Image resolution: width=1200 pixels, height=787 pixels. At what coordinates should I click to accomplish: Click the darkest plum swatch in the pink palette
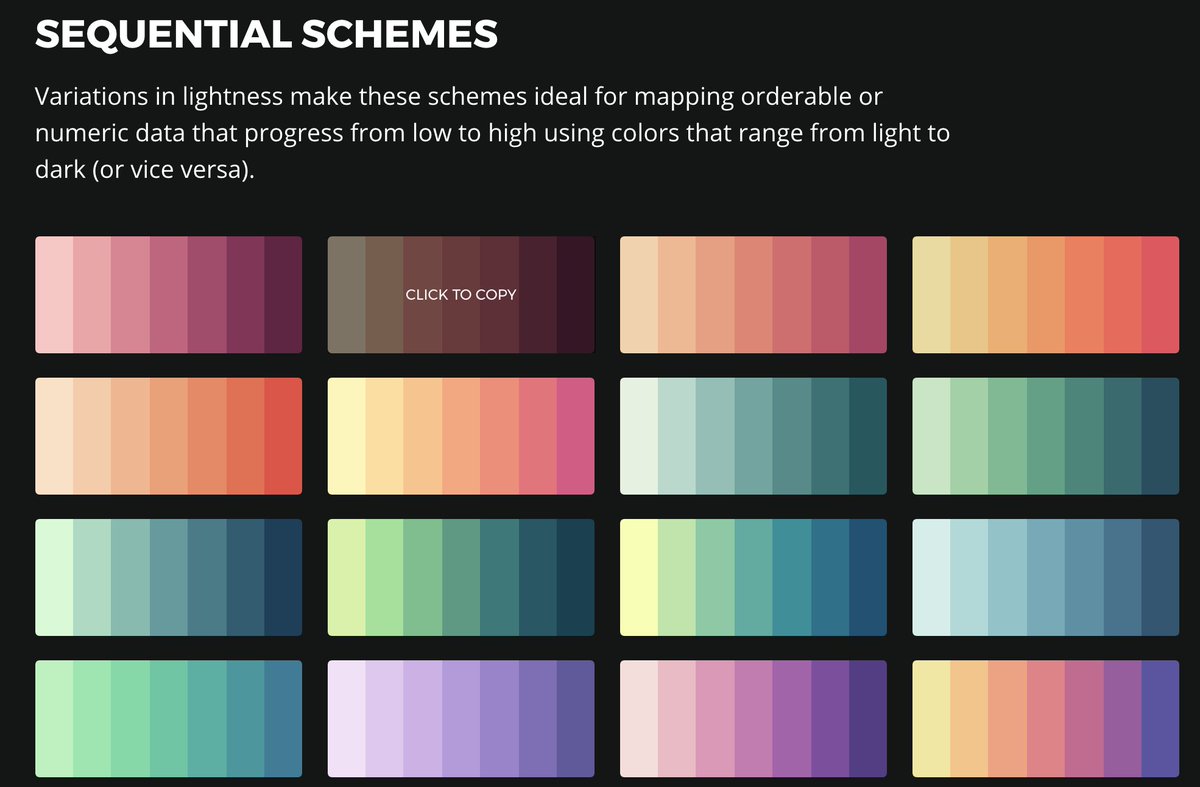(x=283, y=295)
